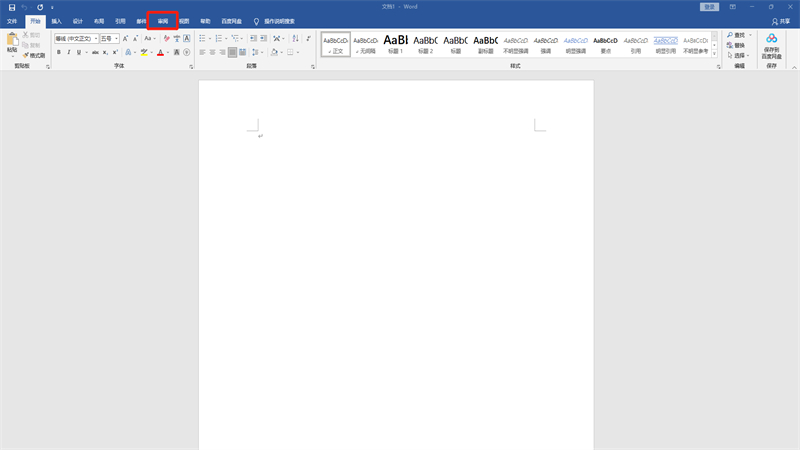This screenshot has height=450, width=800.
Task: Open the 百度网盘 ribbon tab
Action: [x=232, y=21]
